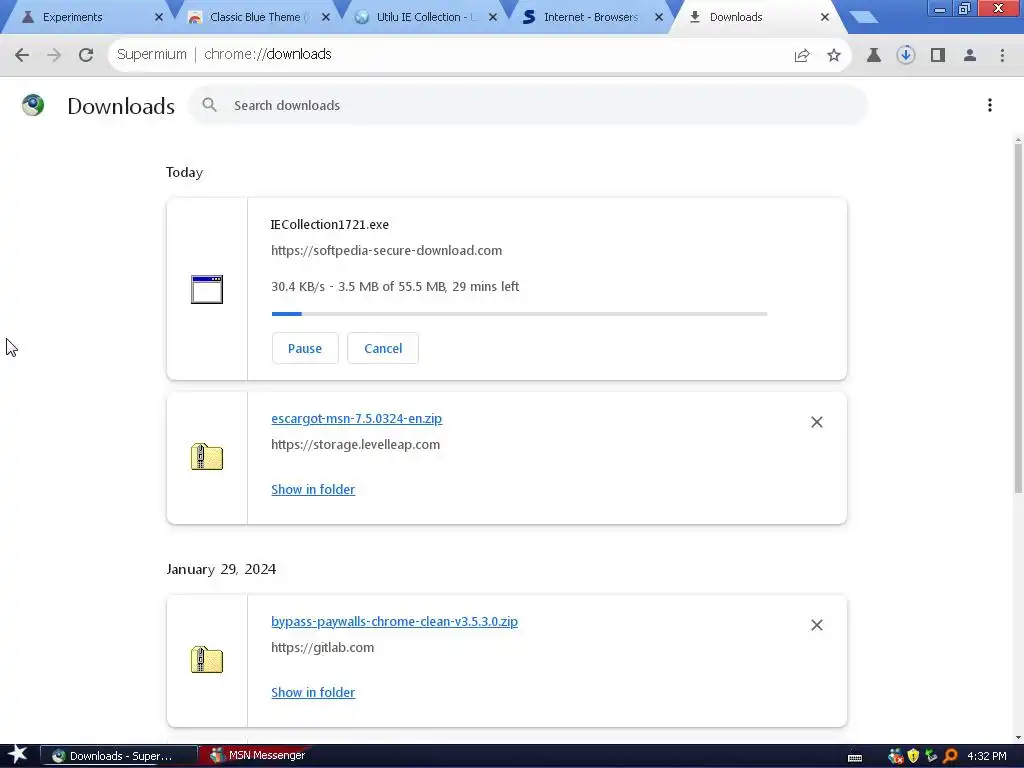Click the page vertical scrollbar thumb
1024x768 pixels.
tap(1018, 318)
